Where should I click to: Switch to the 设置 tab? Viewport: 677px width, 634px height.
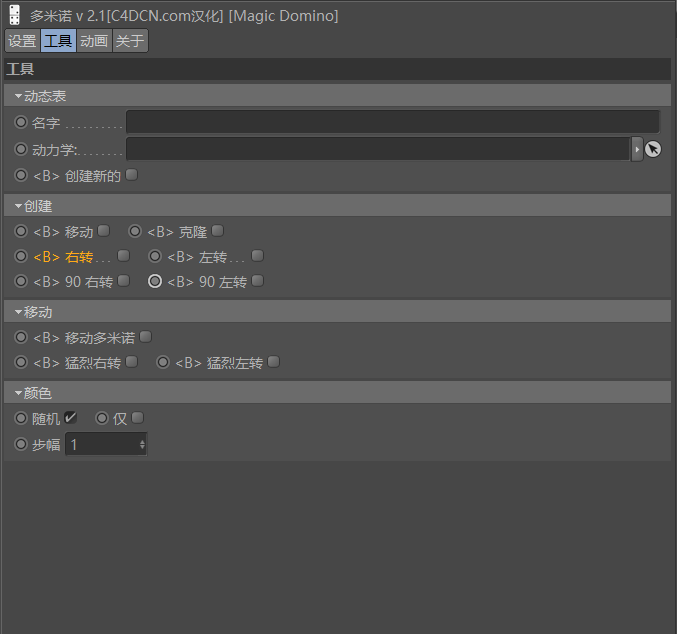coord(22,41)
